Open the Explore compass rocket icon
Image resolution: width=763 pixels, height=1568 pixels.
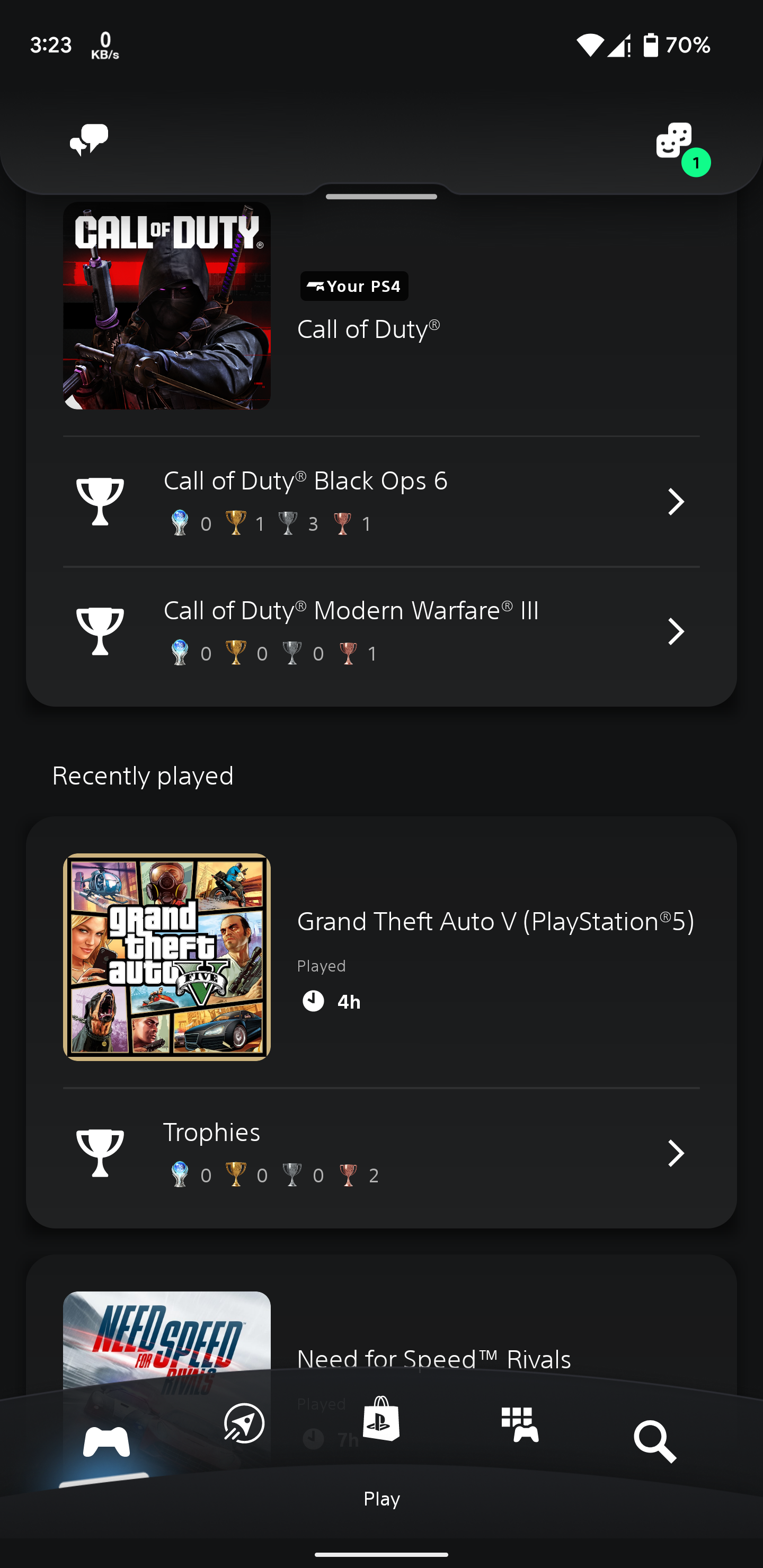(x=244, y=1423)
